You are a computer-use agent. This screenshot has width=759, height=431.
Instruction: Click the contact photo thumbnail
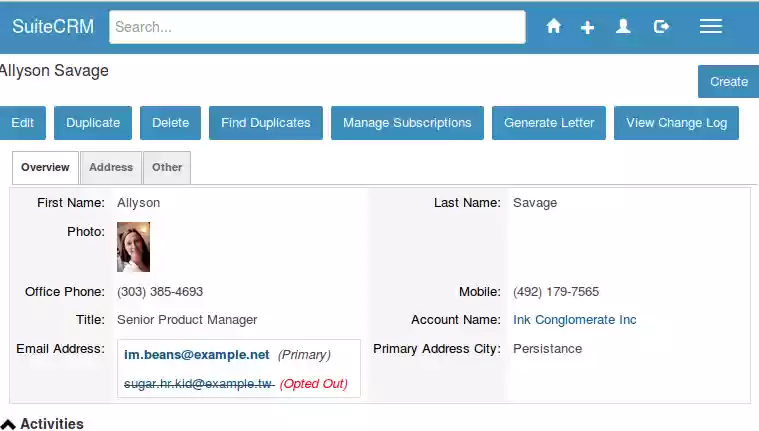click(133, 247)
